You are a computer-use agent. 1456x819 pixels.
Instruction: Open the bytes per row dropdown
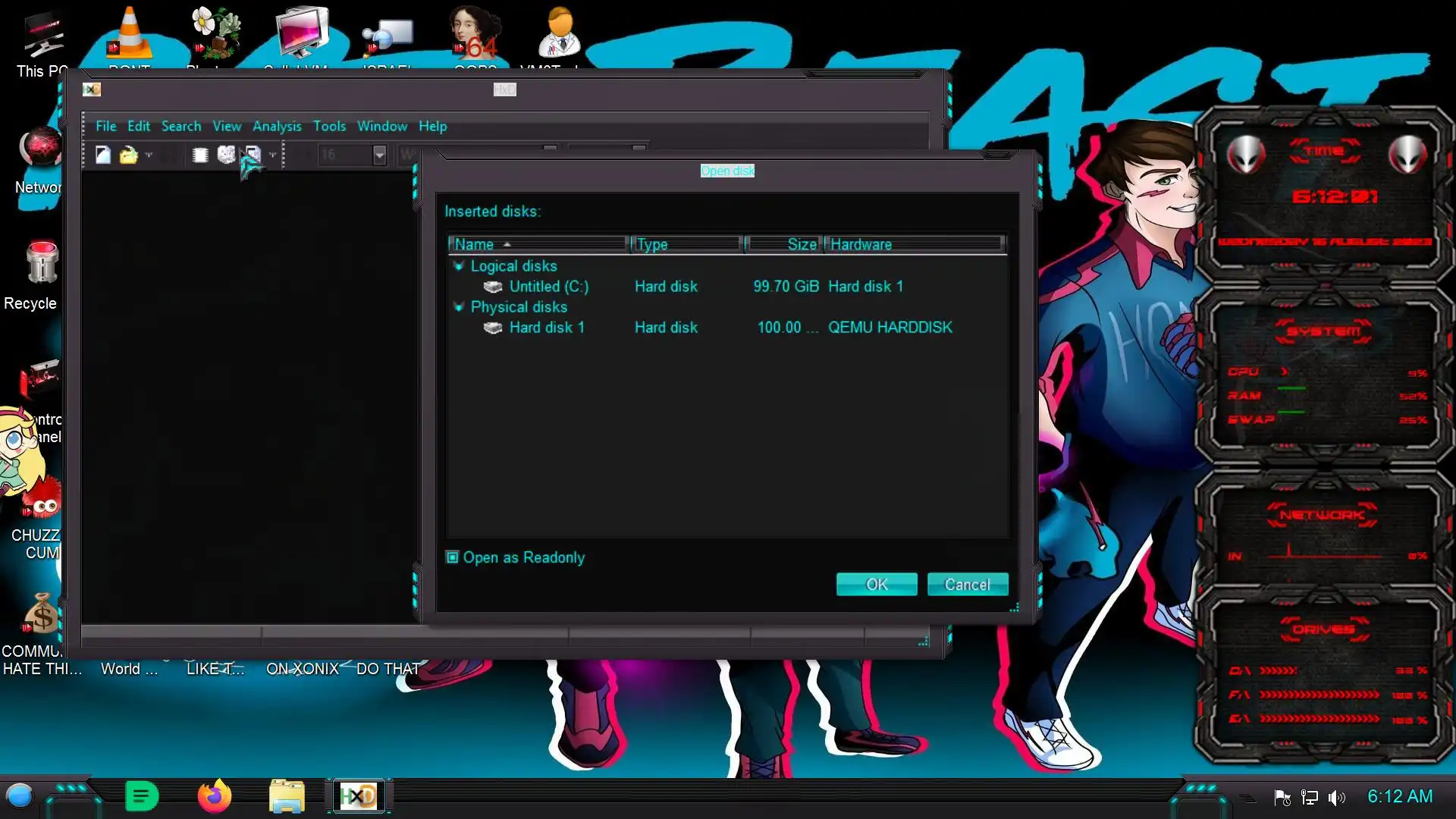coord(379,155)
